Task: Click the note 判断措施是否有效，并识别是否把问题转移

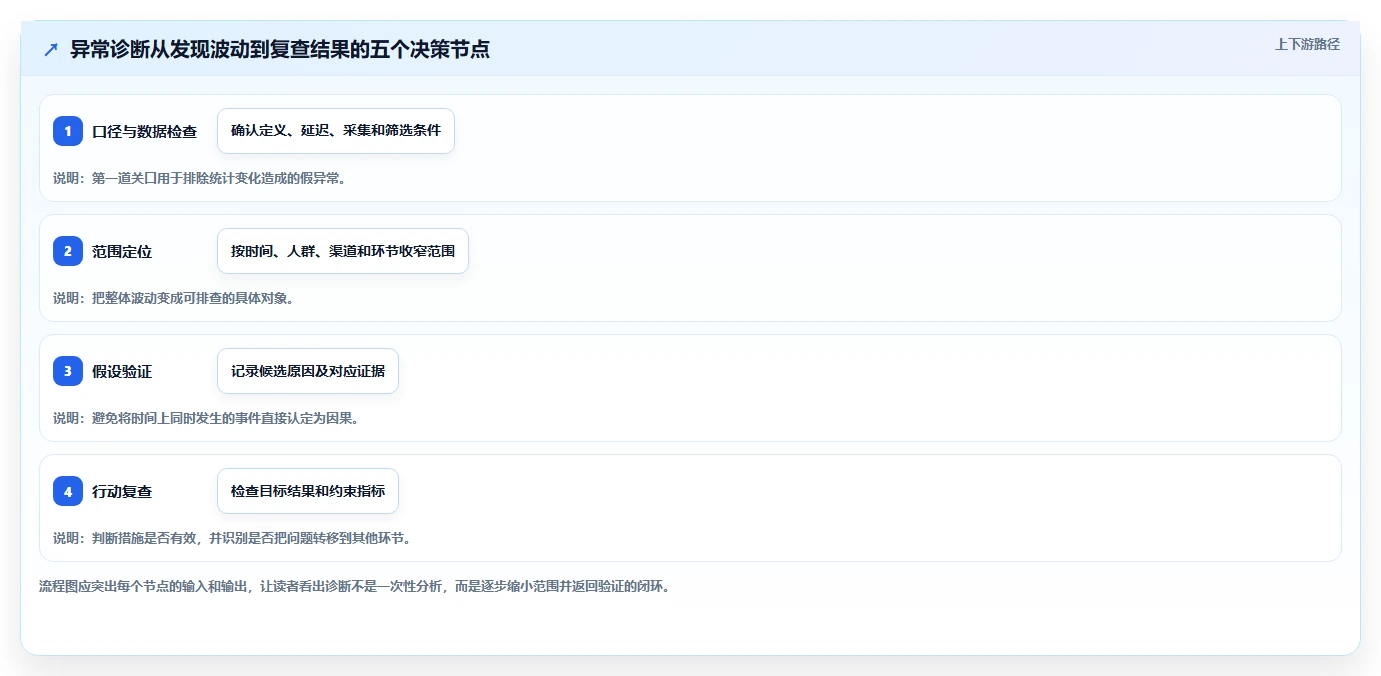Action: 232,538
